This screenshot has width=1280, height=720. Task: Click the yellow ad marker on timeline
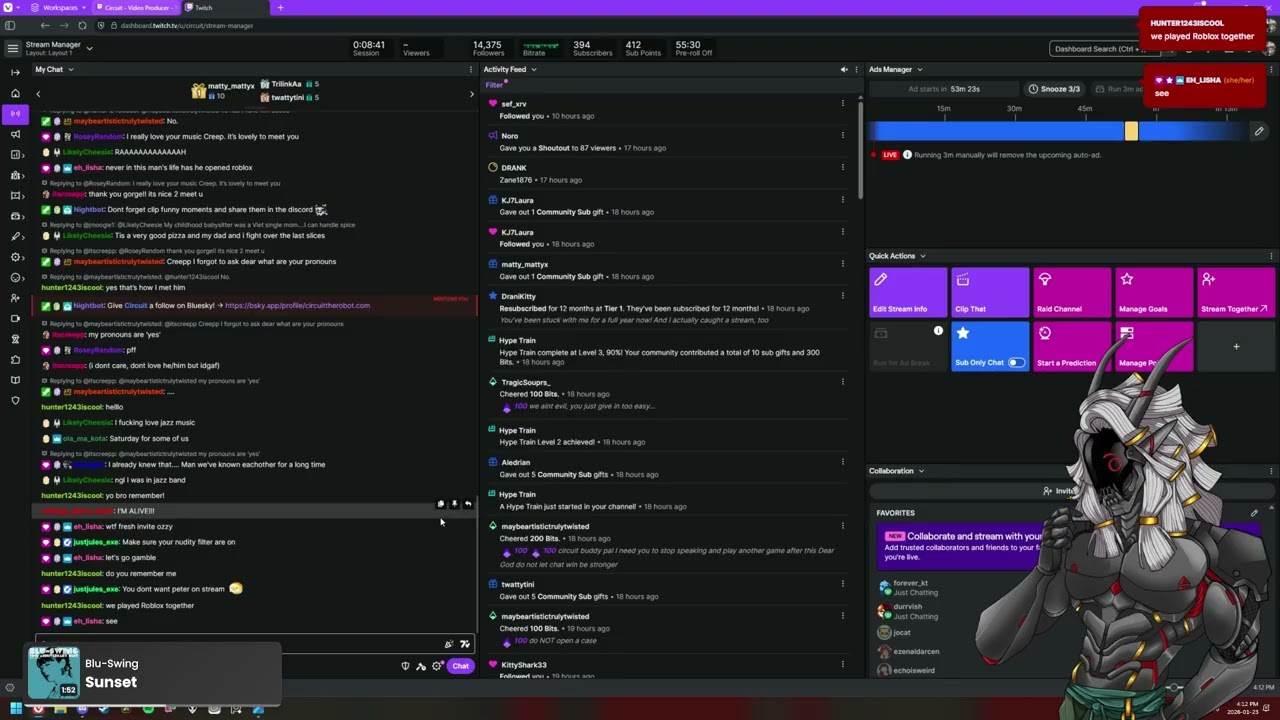(x=1131, y=131)
